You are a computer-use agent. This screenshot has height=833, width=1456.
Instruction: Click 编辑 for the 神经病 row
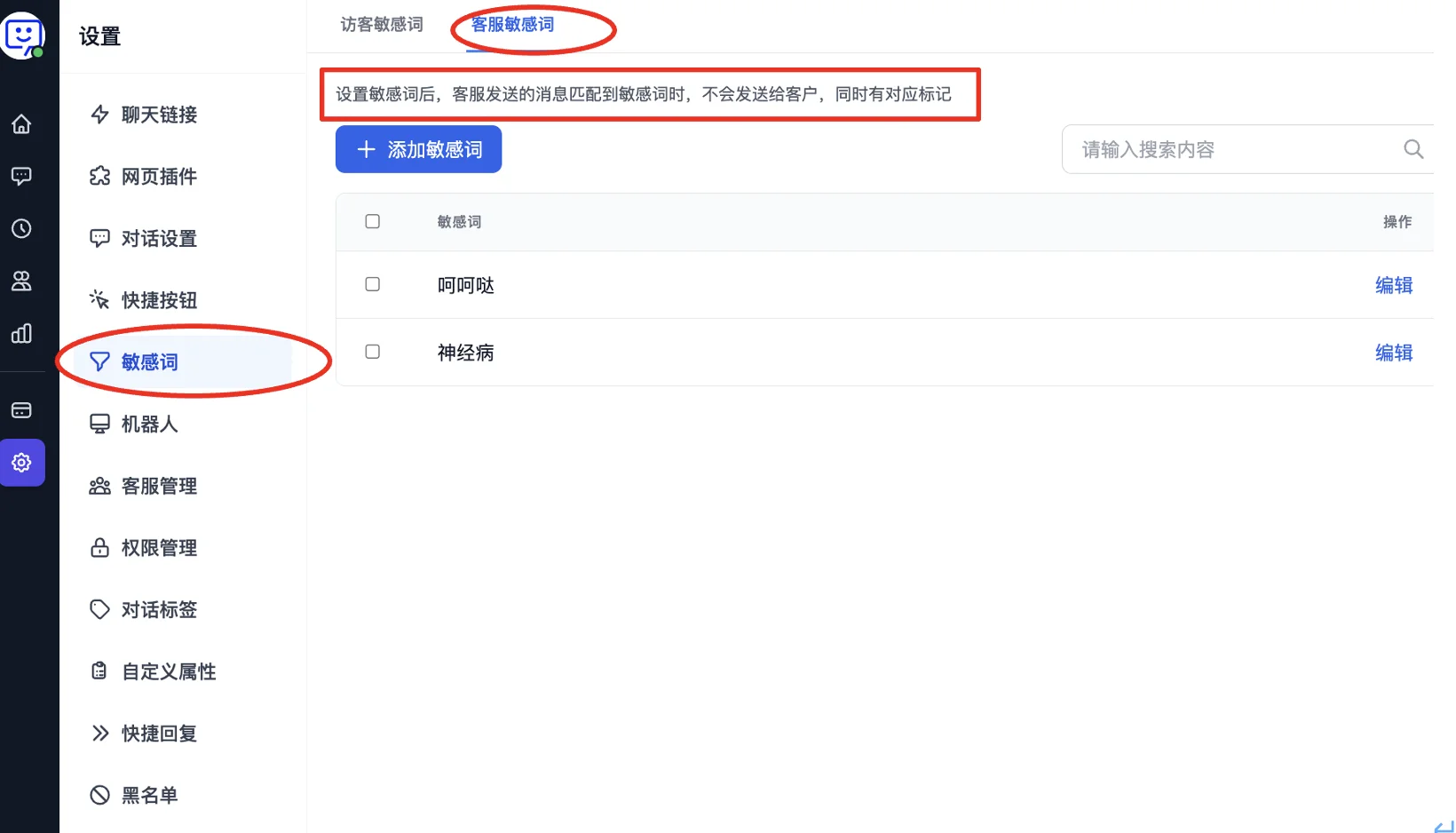1393,353
